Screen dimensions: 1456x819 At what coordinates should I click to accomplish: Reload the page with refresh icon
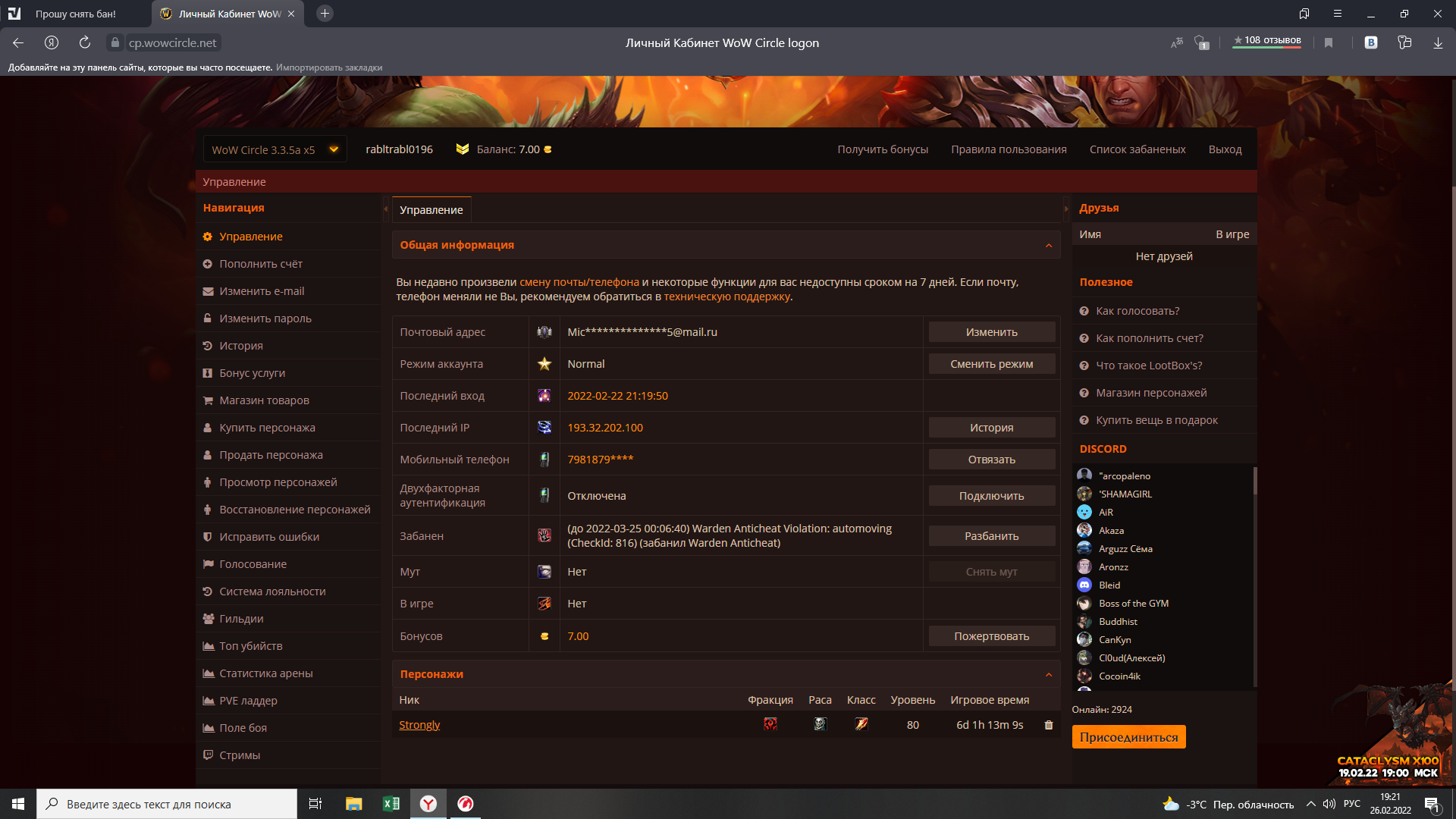[85, 43]
